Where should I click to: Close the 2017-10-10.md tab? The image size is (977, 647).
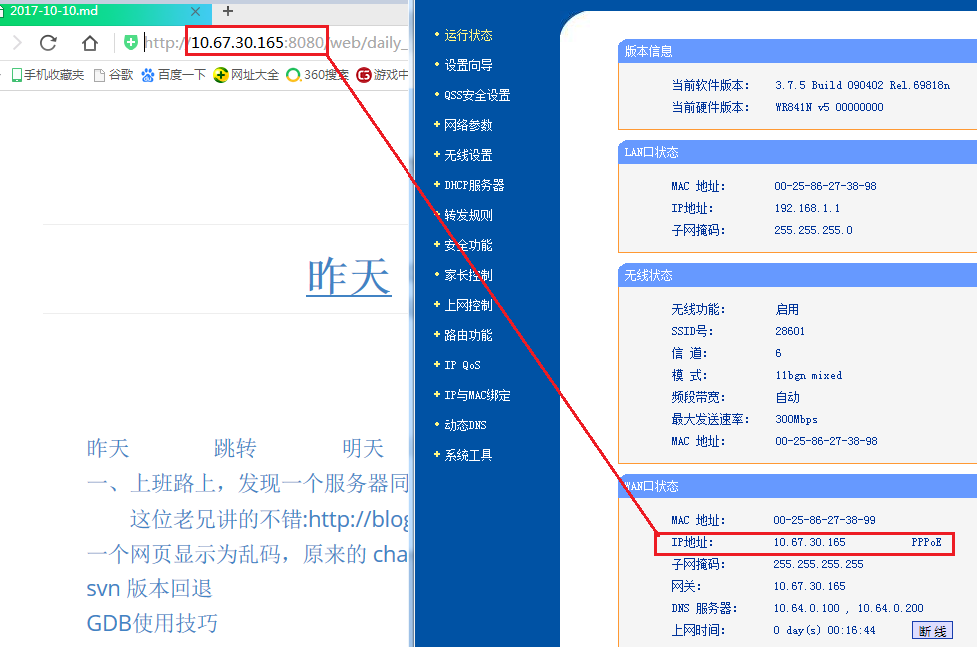click(x=196, y=11)
